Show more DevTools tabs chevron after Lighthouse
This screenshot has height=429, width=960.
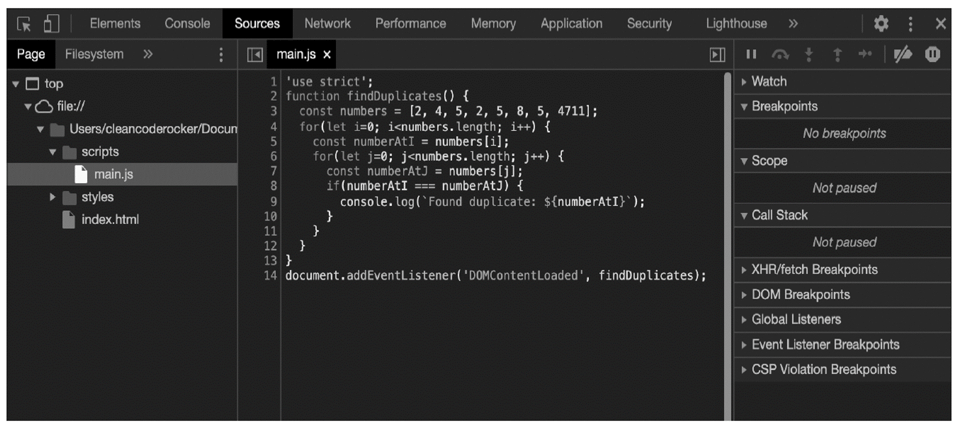click(793, 24)
